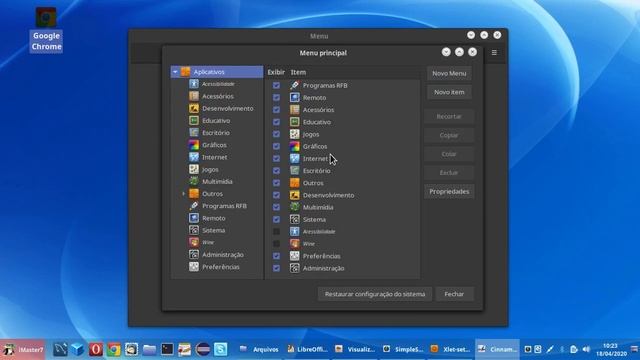Click the Educativo icon in the left tree
The image size is (640, 360).
click(x=194, y=121)
